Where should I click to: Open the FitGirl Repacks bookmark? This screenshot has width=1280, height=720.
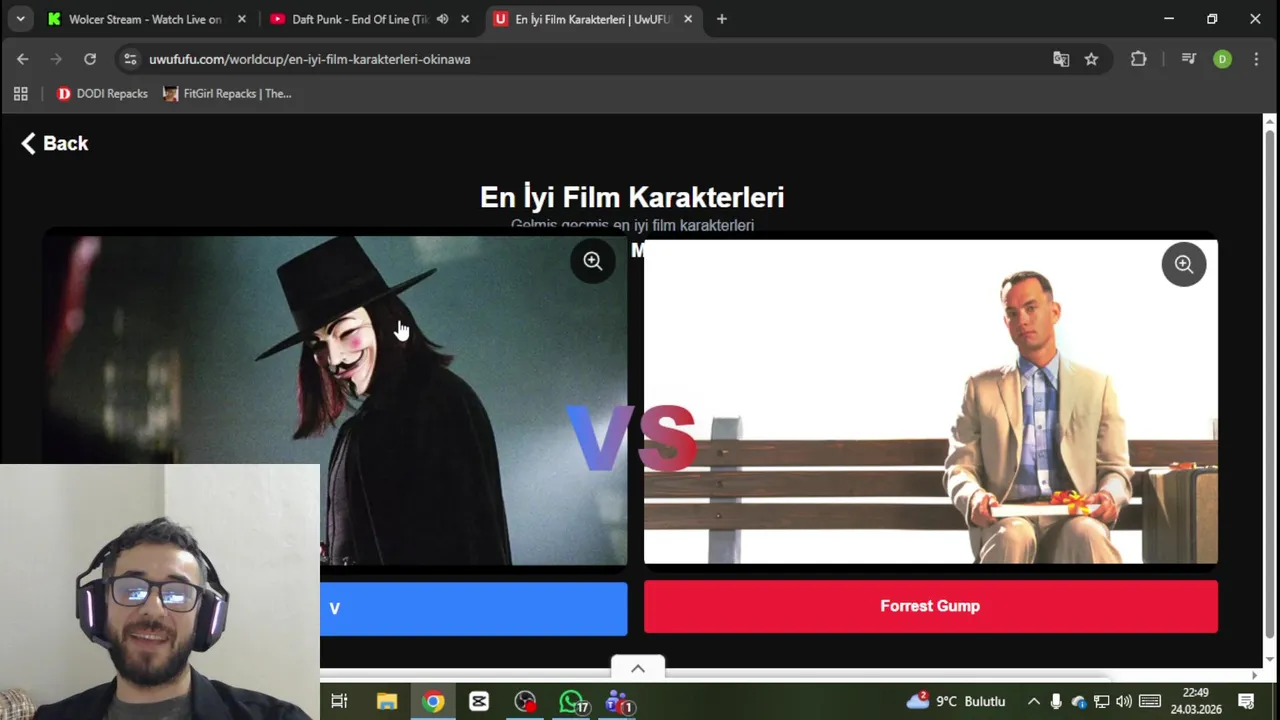228,93
